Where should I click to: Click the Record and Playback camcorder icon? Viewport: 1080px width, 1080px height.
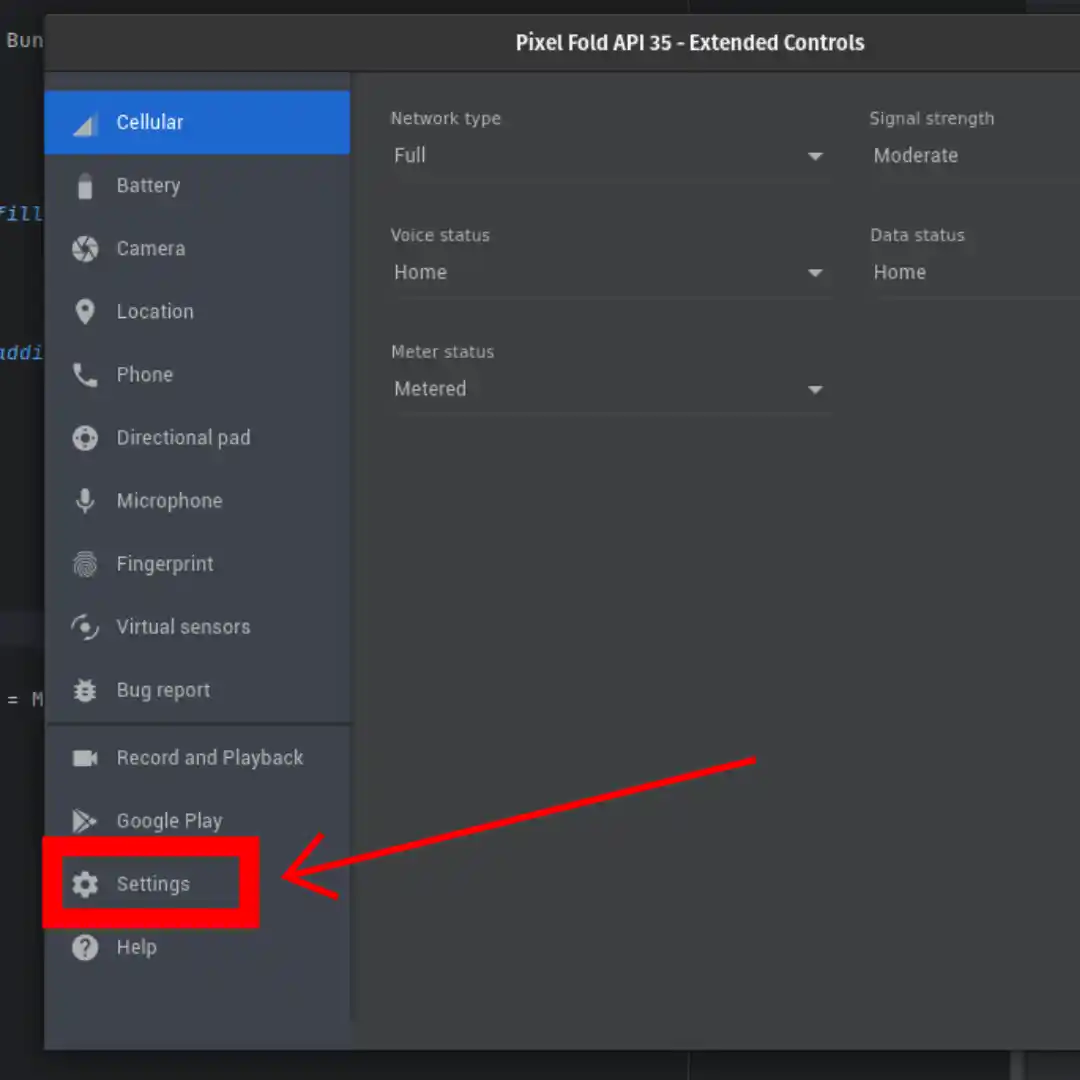coord(85,758)
